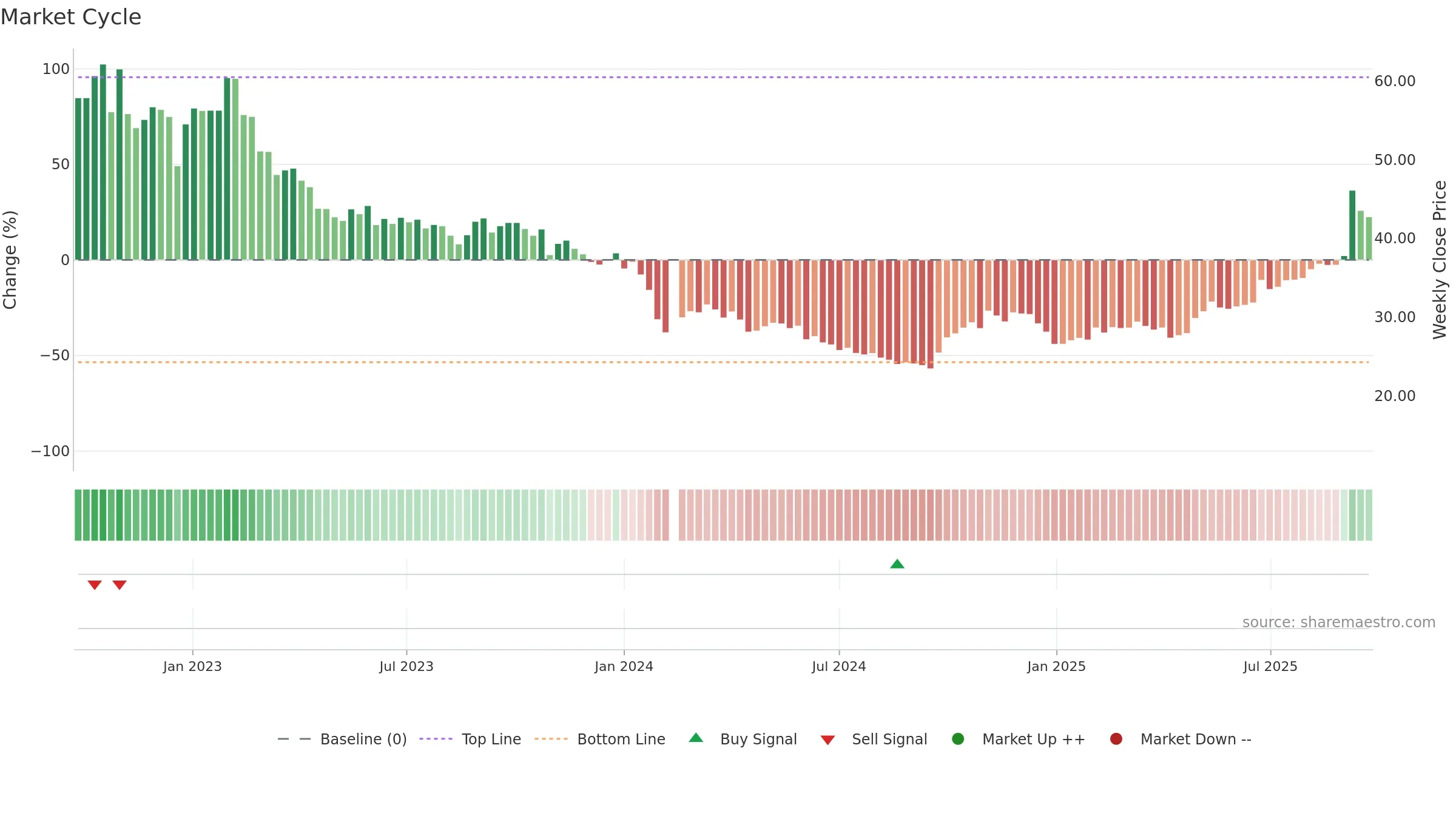Click the green Market Up circle in the legend
Viewport: 1456px width, 819px height.
click(x=959, y=739)
